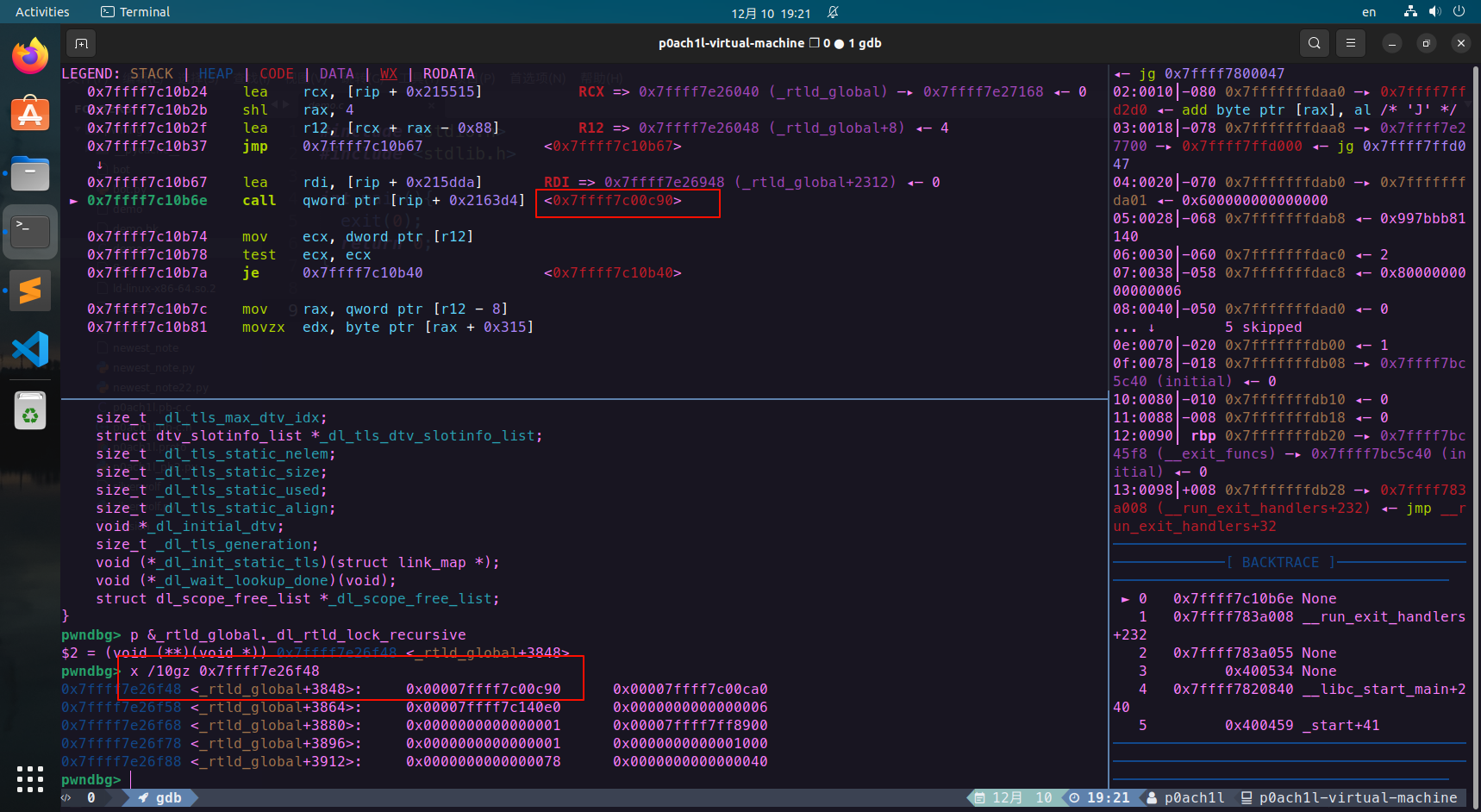Click the new tab button in terminal header
1481x812 pixels.
tap(81, 43)
